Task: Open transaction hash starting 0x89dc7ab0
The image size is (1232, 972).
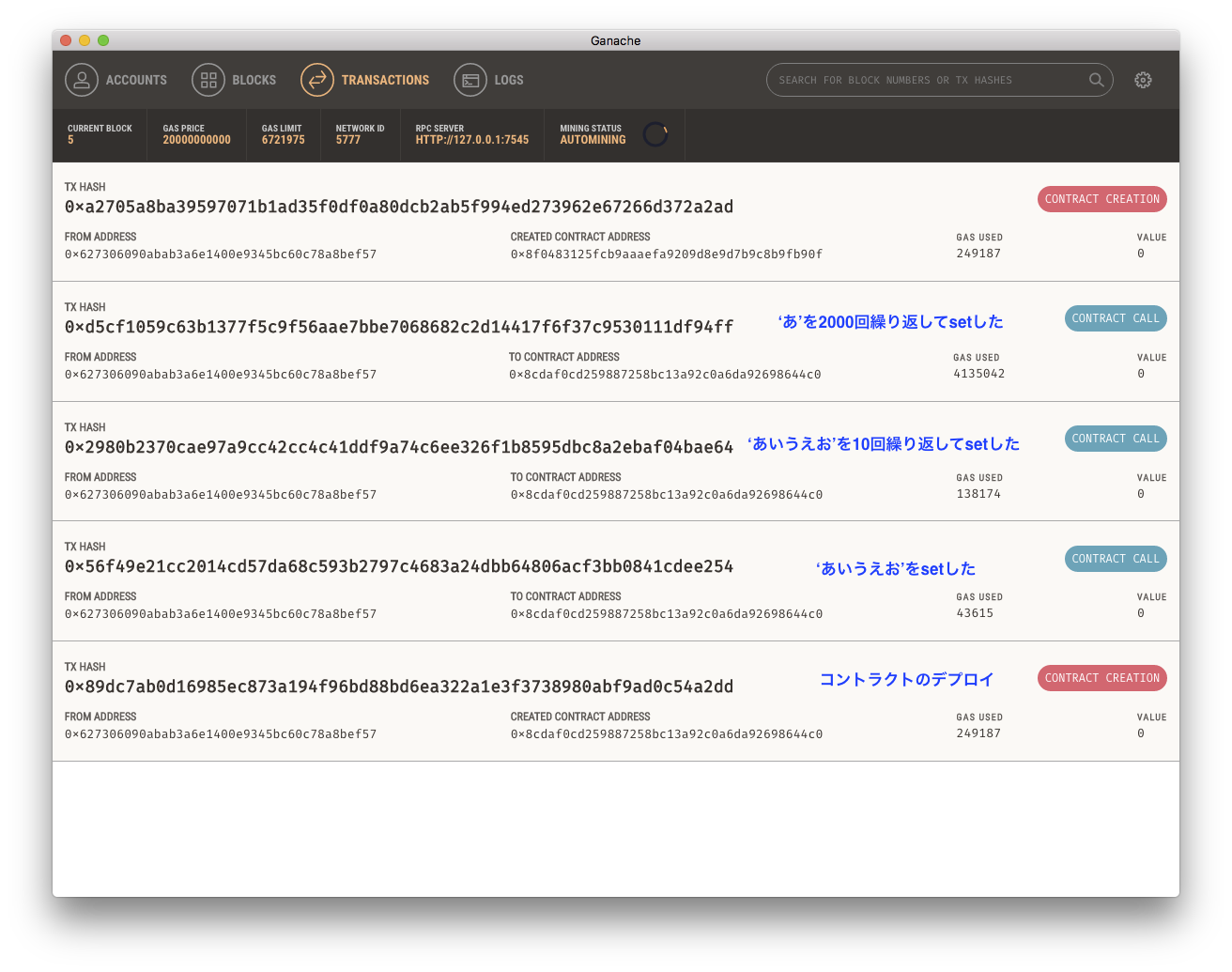Action: tap(398, 687)
